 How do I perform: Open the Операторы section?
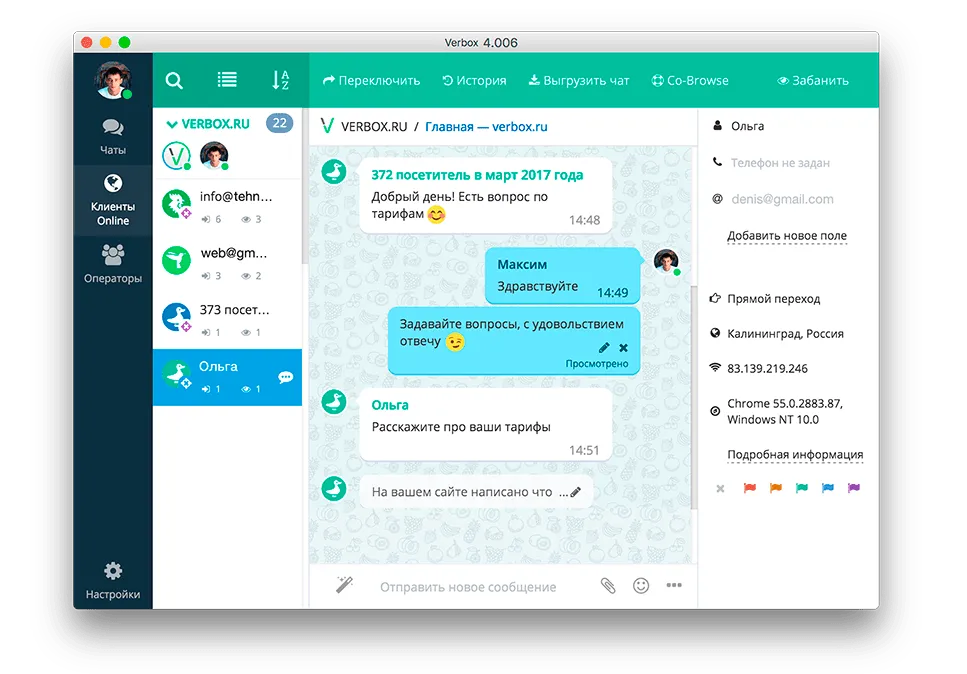pos(113,265)
